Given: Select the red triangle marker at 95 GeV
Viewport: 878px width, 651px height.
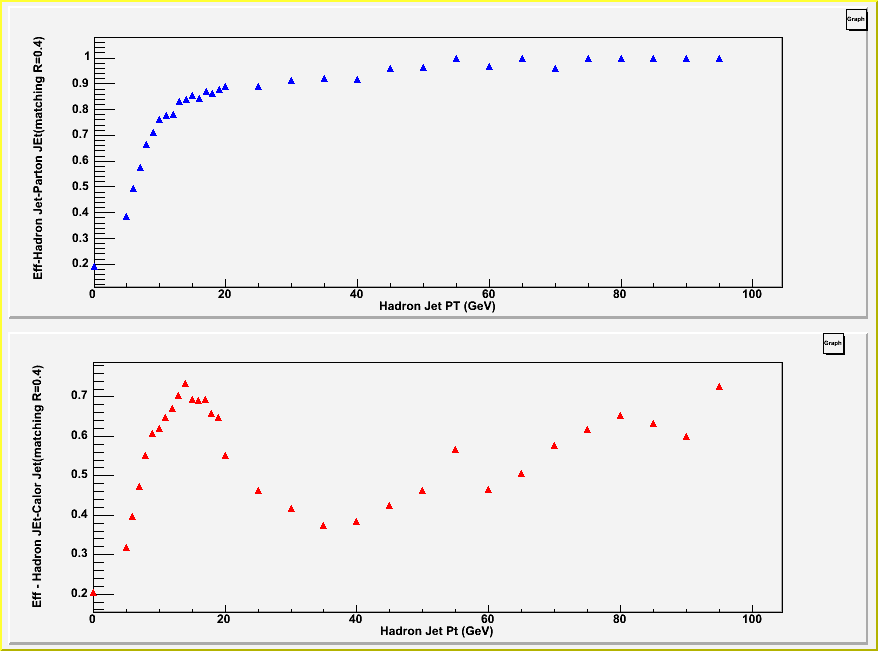Looking at the screenshot, I should pos(719,387).
